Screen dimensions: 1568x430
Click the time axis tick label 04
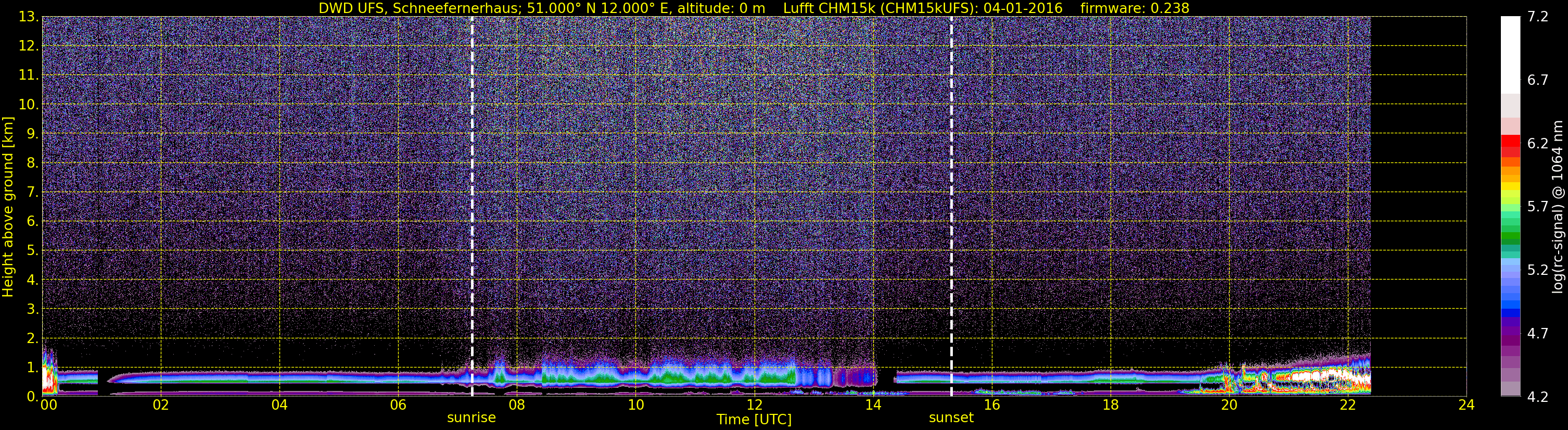[279, 405]
